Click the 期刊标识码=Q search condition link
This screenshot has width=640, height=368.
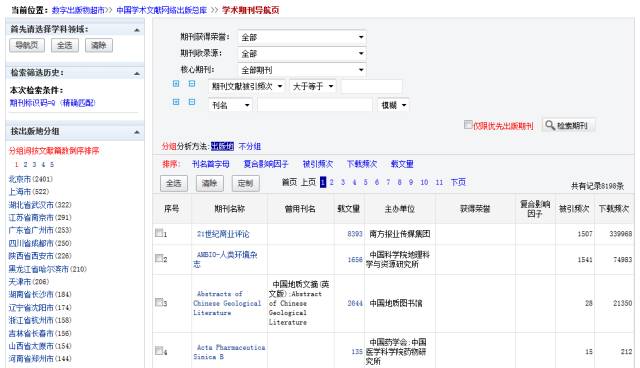coord(52,103)
